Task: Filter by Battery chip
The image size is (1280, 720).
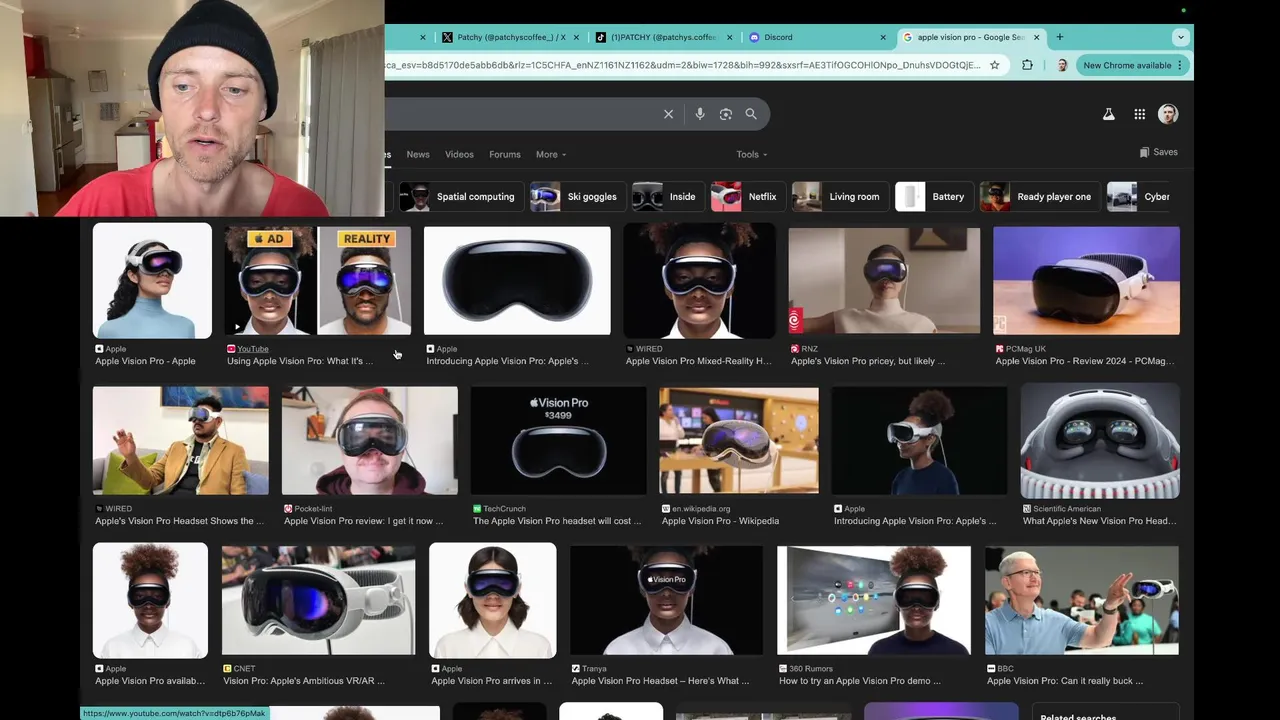Action: tap(933, 197)
